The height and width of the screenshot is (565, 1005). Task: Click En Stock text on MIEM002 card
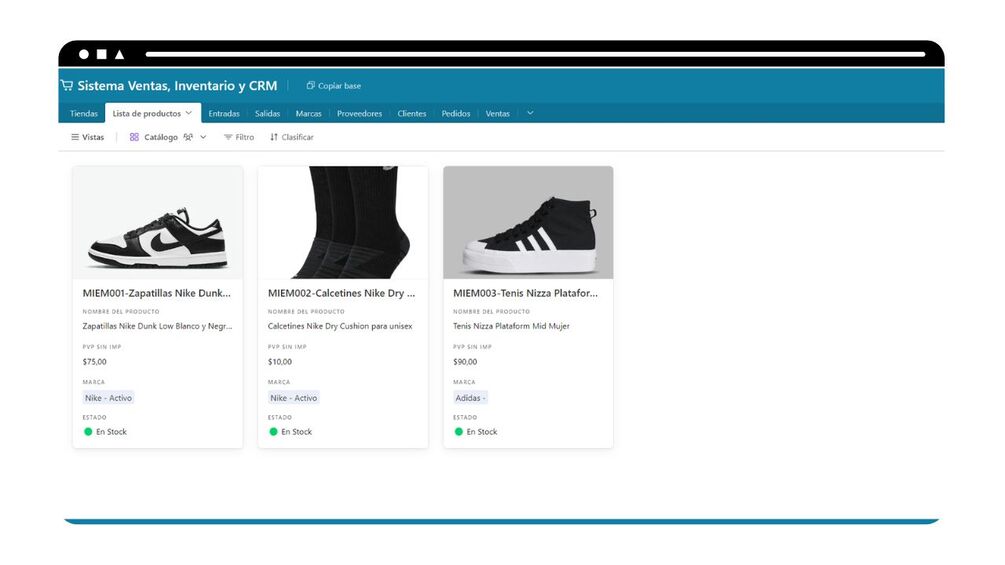[x=297, y=432]
